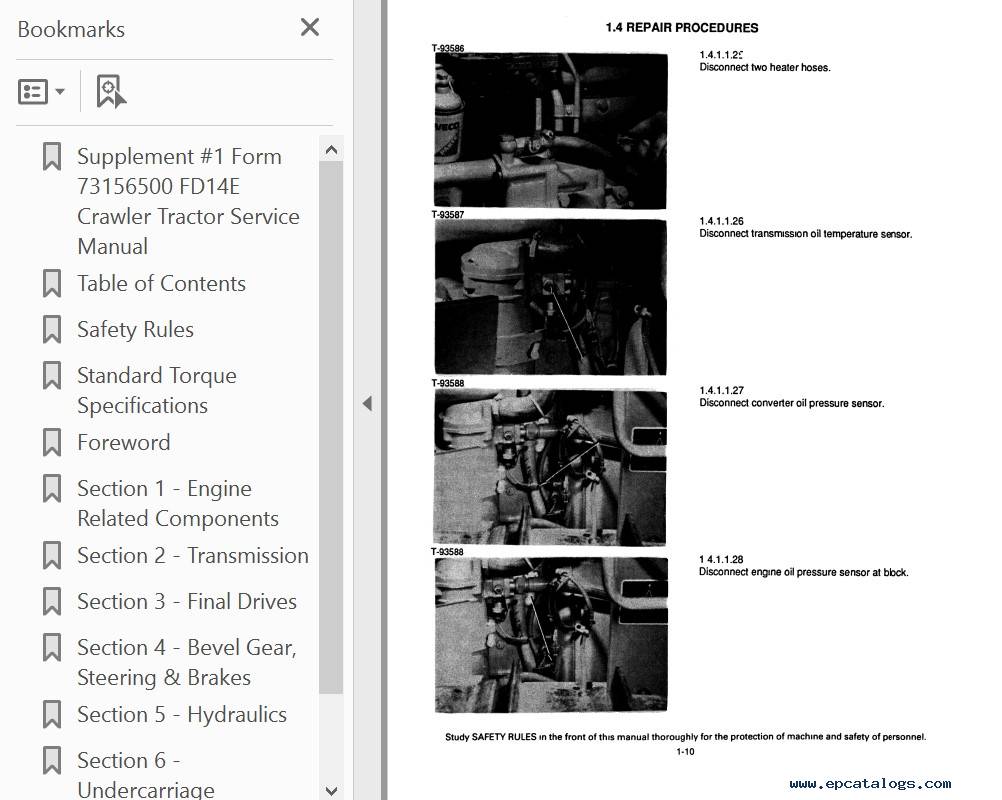Image resolution: width=1002 pixels, height=800 pixels.
Task: Click step number '1.4.1.1.26'
Action: 721,221
